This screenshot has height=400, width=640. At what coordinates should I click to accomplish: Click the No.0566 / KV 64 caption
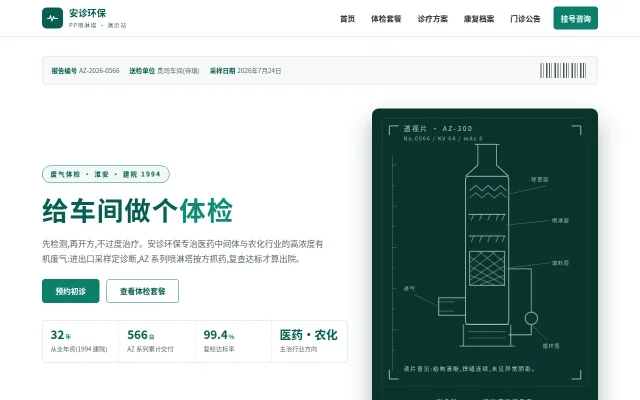pyautogui.click(x=443, y=139)
